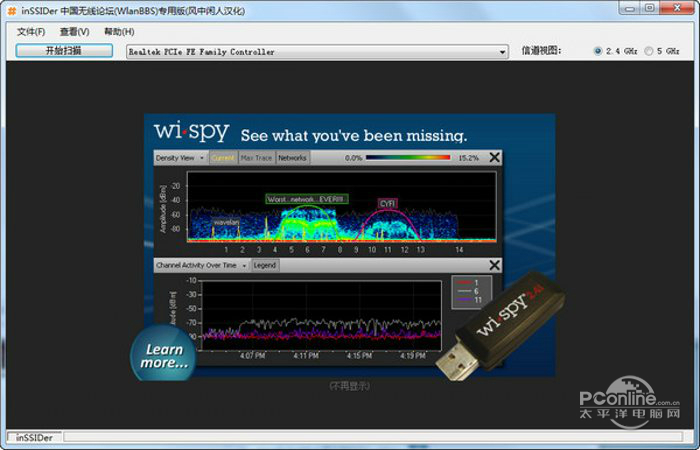The width and height of the screenshot is (700, 450).
Task: Click the (不再显示) don't show again link
Action: tap(349, 384)
